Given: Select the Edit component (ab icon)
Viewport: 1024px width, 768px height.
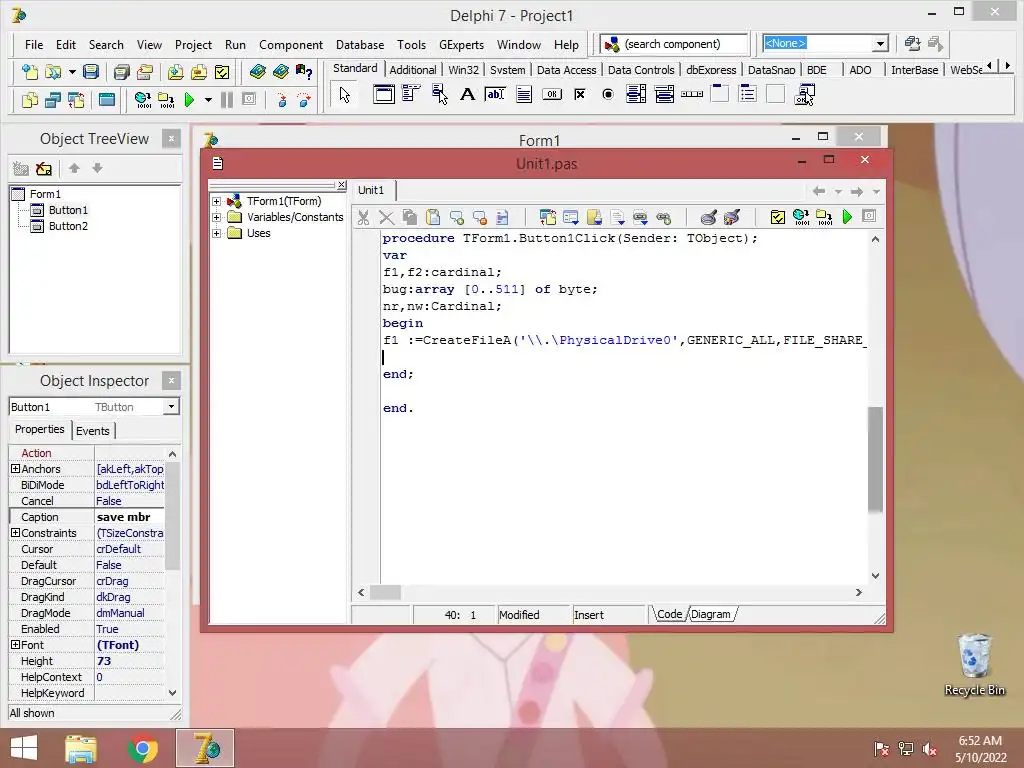Looking at the screenshot, I should point(495,95).
